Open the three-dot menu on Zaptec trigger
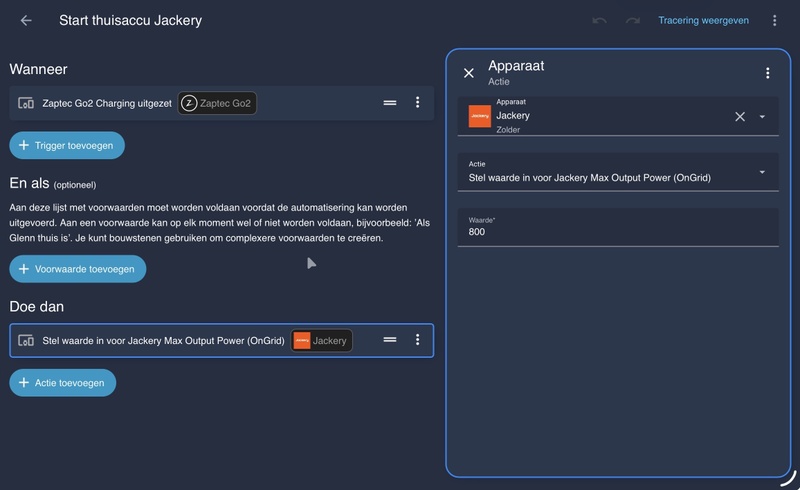The image size is (800, 490). 417,103
